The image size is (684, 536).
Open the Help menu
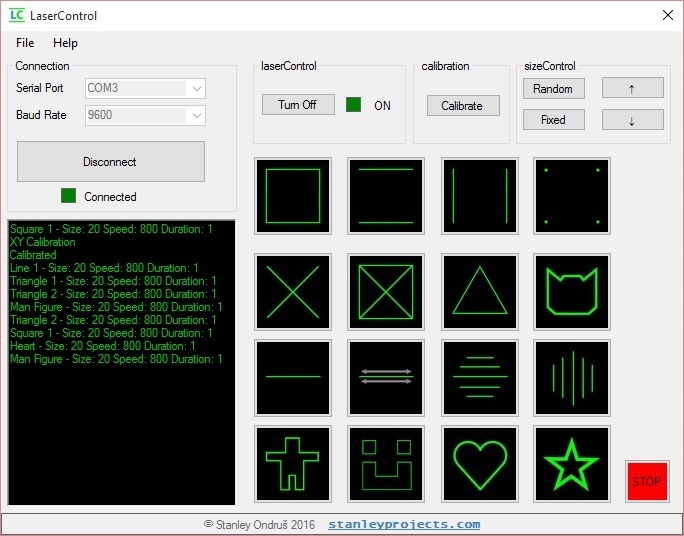click(x=65, y=43)
